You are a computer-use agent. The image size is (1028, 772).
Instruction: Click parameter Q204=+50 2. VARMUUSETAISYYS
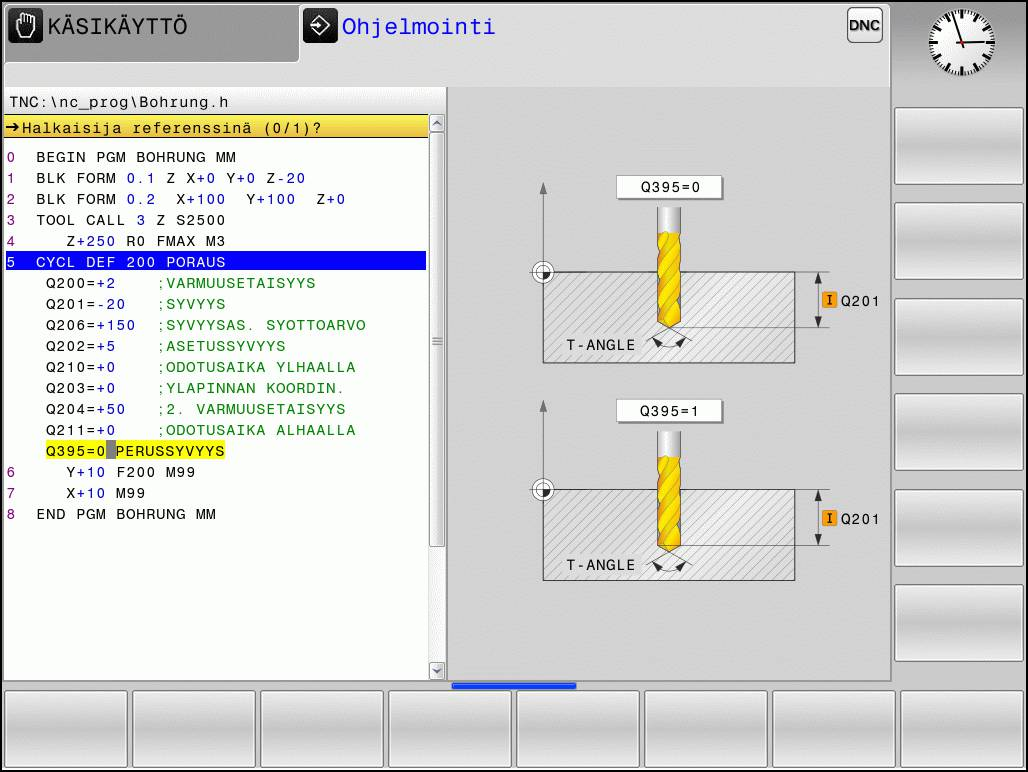point(216,409)
